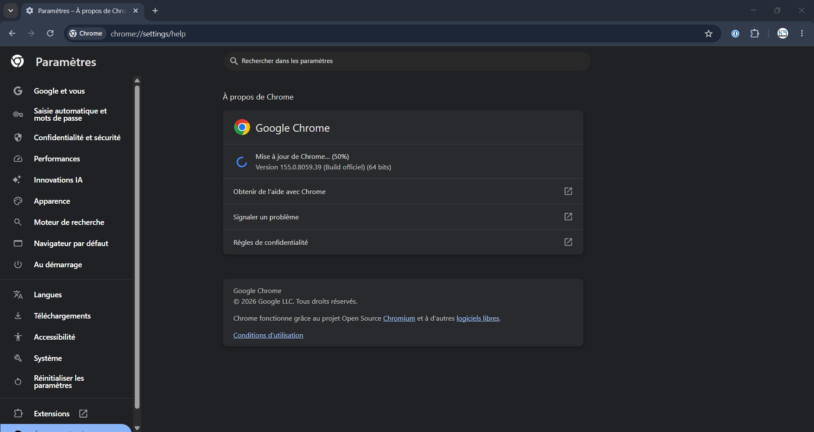This screenshot has width=814, height=432.
Task: Click the Google G icon in sidebar
Action: [18, 91]
